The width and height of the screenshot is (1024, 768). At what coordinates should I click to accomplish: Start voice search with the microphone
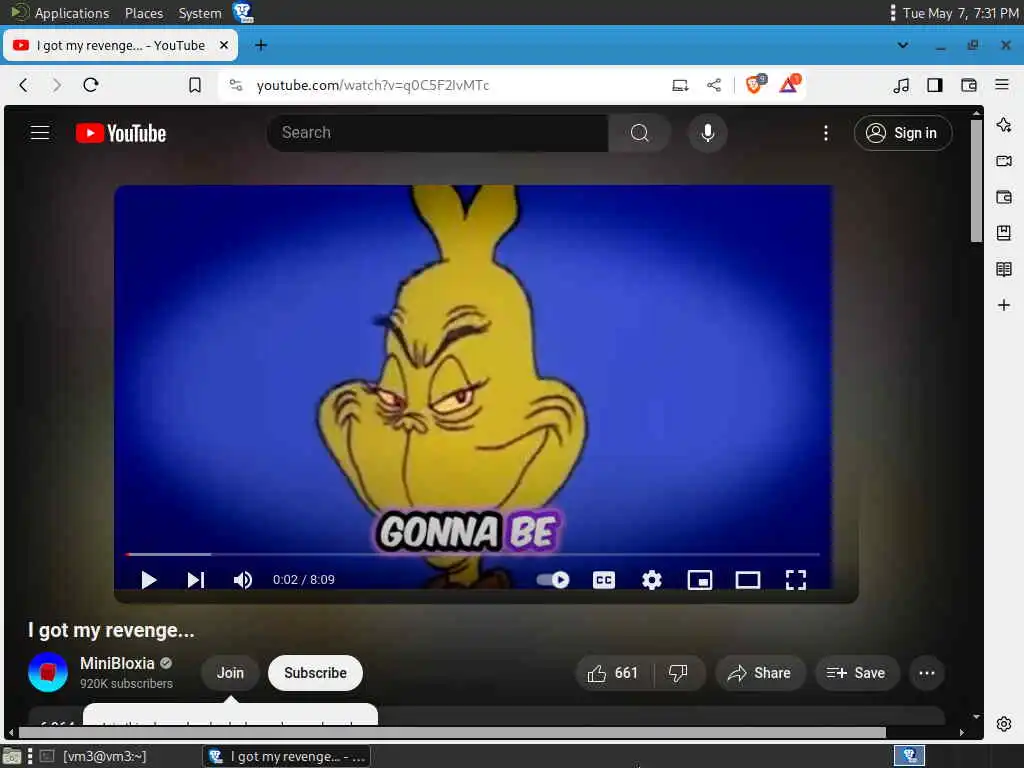(x=707, y=133)
